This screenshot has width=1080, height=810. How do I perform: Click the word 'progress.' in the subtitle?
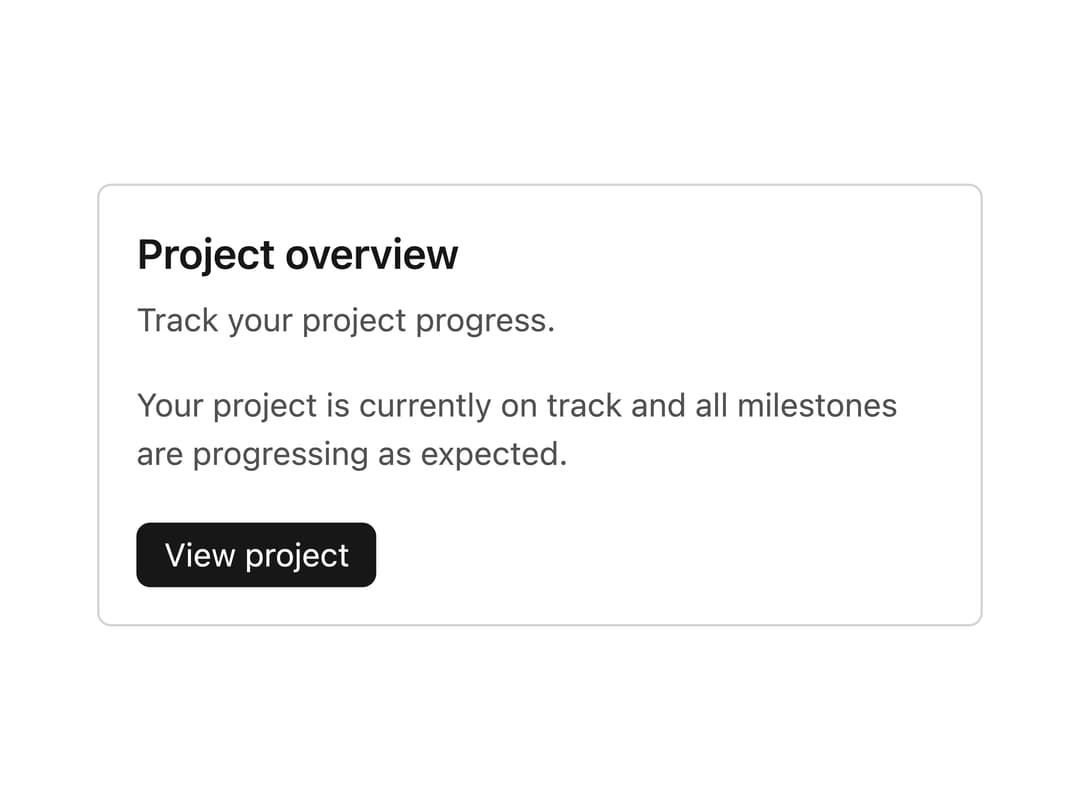(485, 322)
